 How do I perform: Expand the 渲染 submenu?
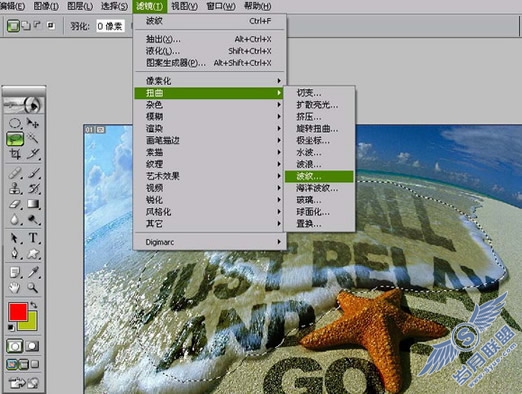(209, 128)
